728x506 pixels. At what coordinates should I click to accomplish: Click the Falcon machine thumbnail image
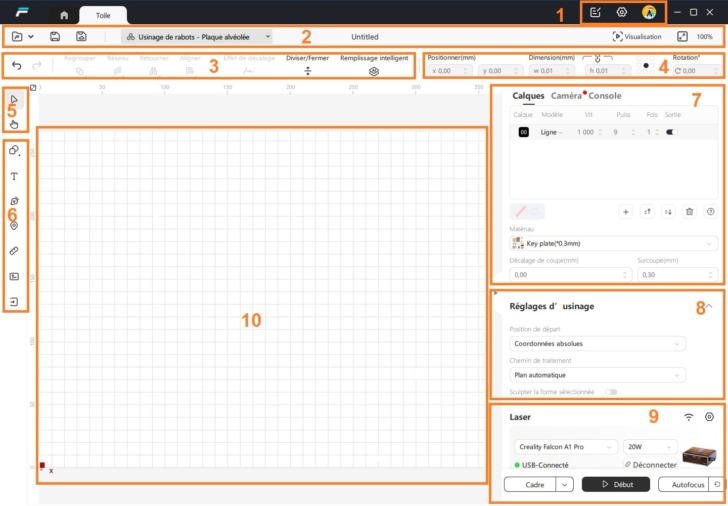tap(699, 454)
